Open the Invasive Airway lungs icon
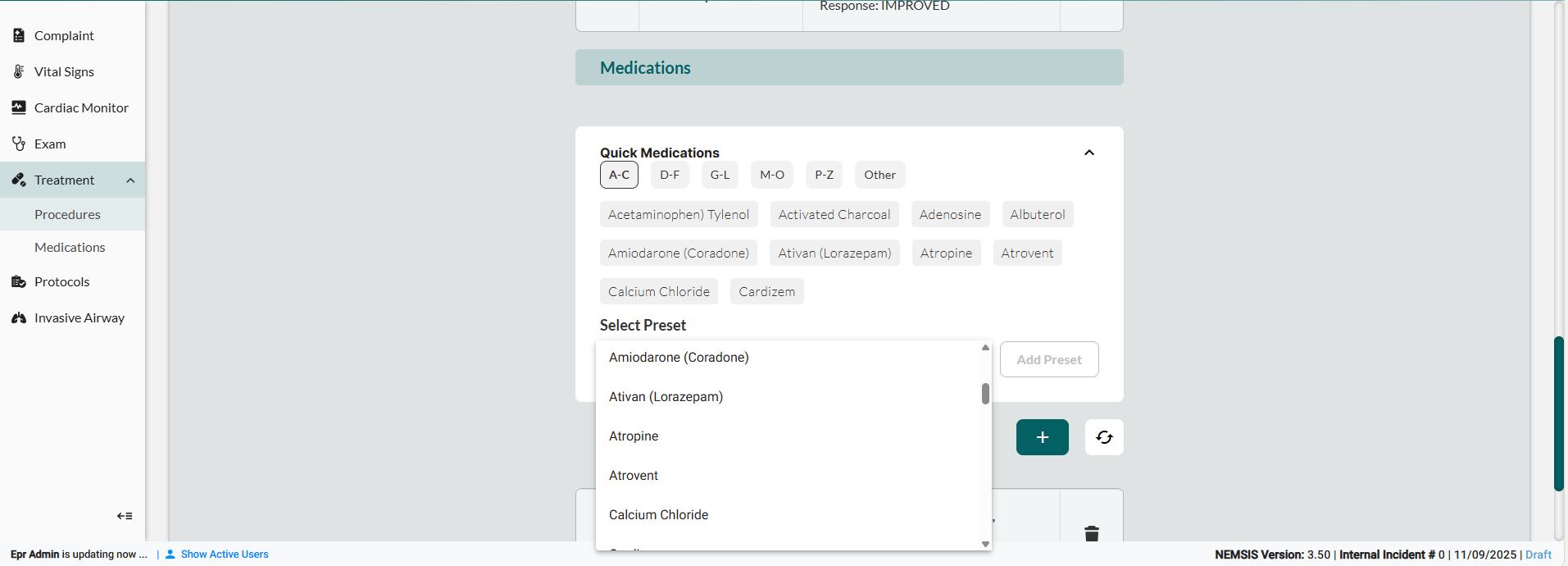 pyautogui.click(x=19, y=317)
